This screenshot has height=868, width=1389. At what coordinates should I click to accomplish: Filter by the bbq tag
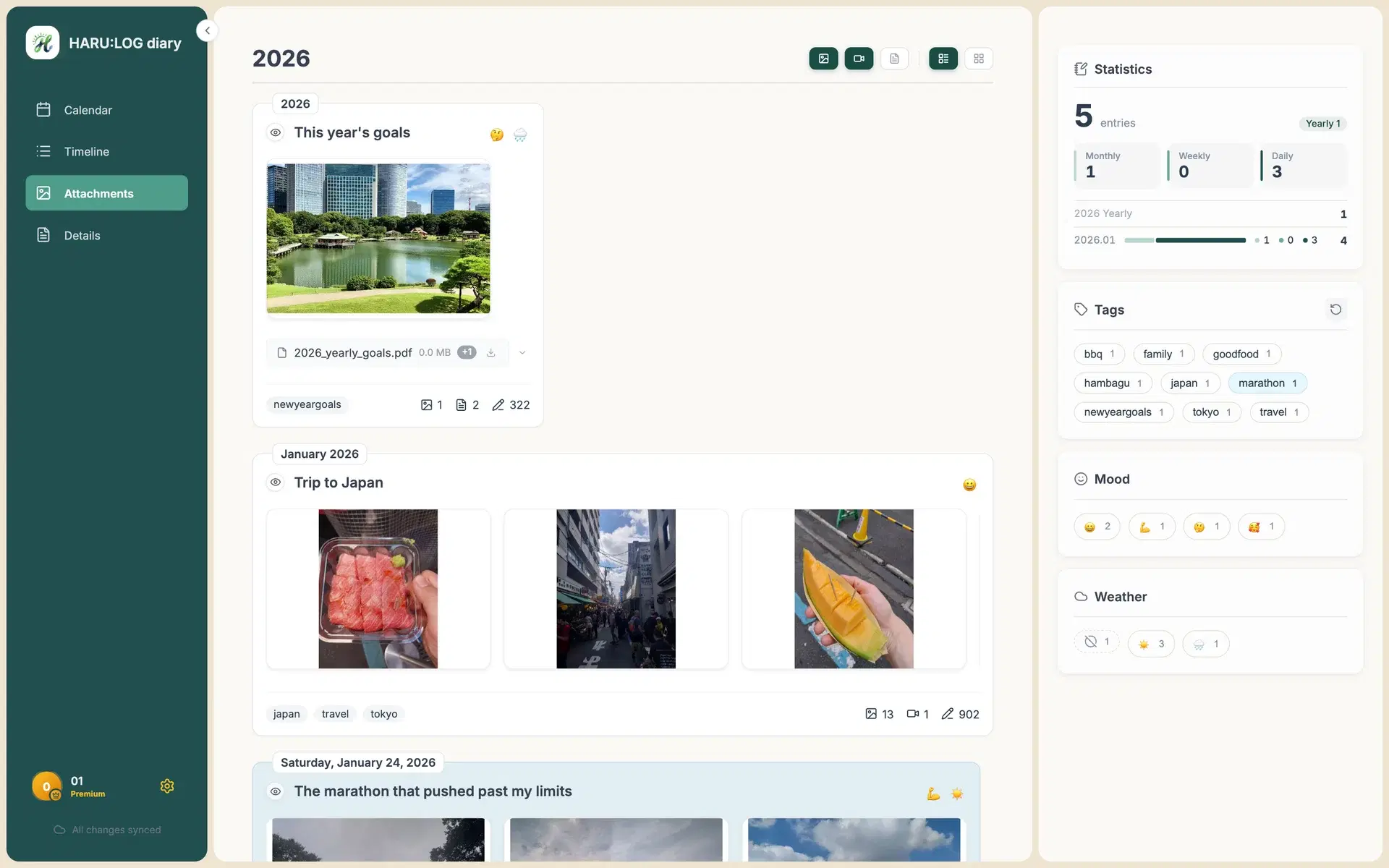tap(1099, 354)
